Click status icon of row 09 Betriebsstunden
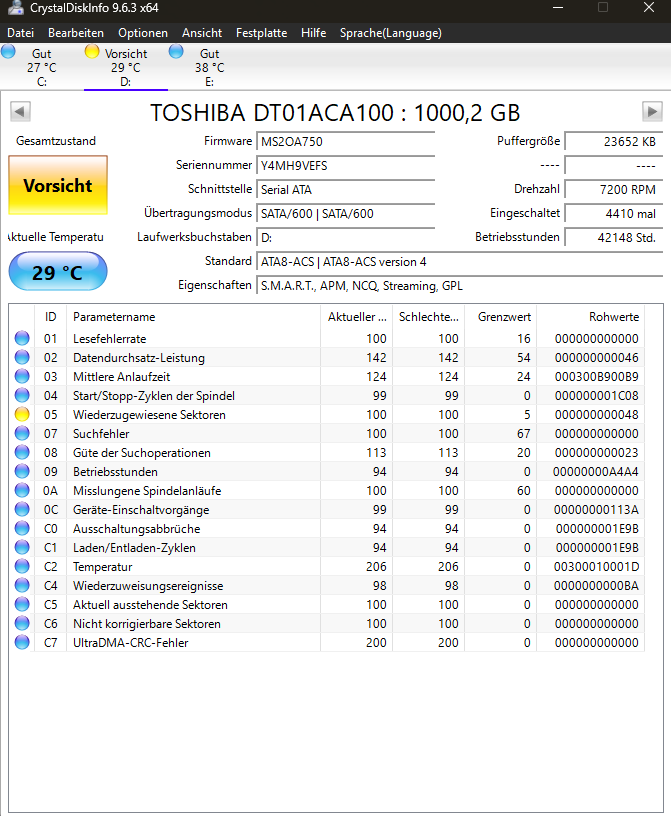Image resolution: width=671 pixels, height=816 pixels. click(x=22, y=471)
